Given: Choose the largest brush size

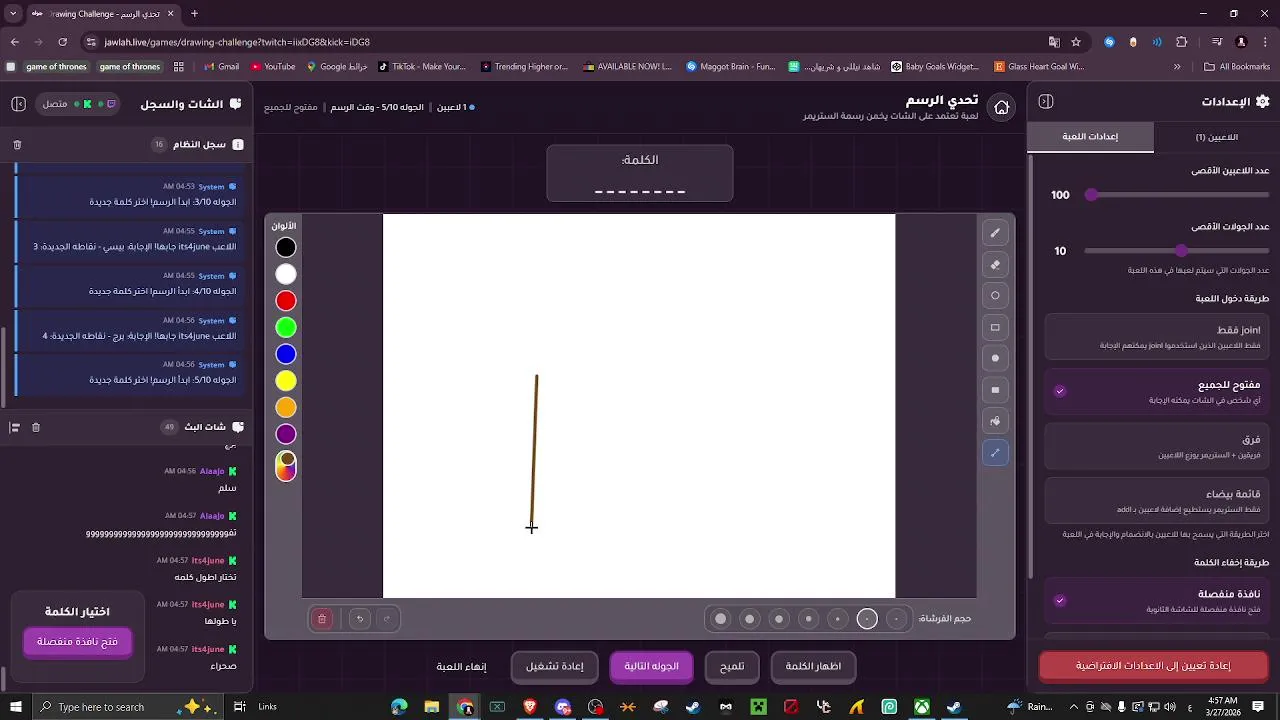Looking at the screenshot, I should 720,619.
